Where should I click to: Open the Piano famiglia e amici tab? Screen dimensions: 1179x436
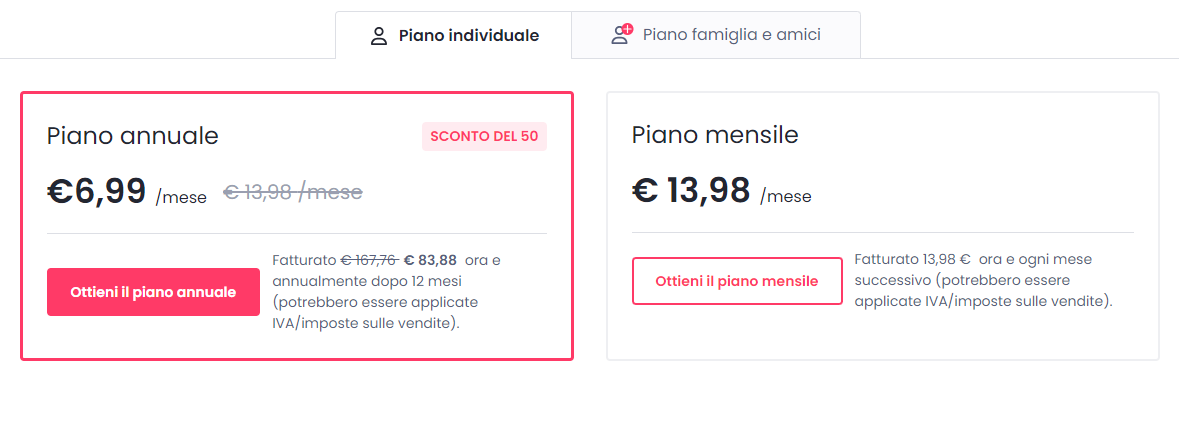click(x=731, y=35)
